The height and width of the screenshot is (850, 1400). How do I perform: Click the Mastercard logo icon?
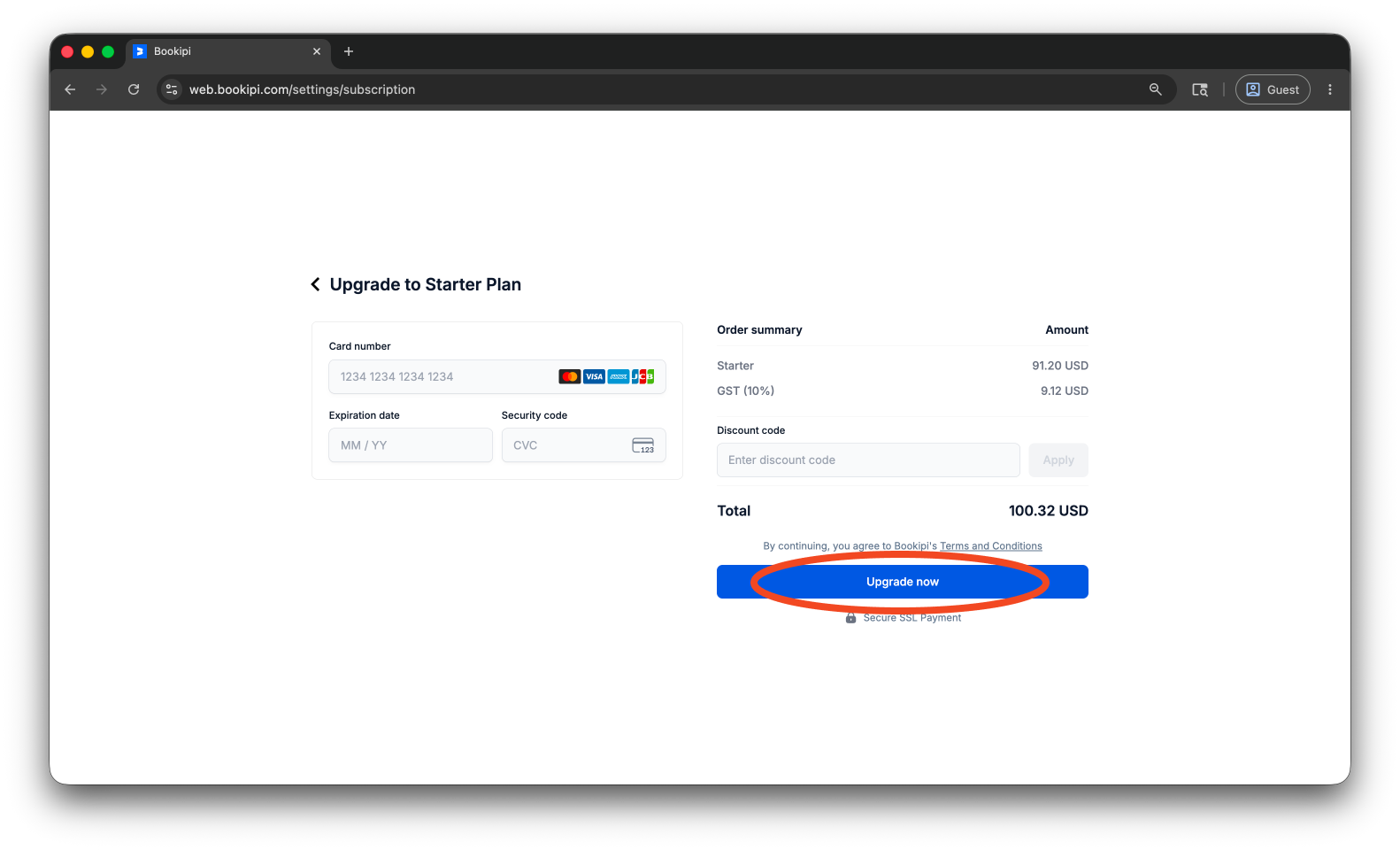pos(570,376)
